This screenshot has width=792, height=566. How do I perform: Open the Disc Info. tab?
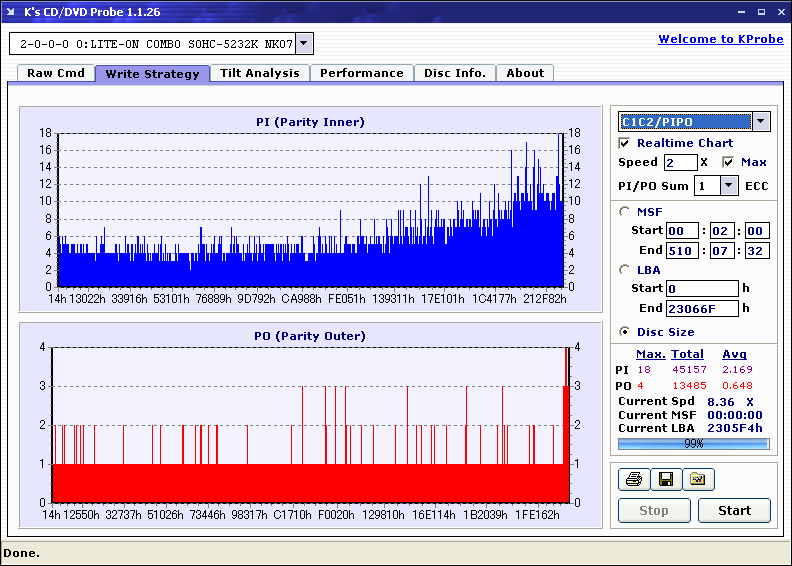coord(454,73)
